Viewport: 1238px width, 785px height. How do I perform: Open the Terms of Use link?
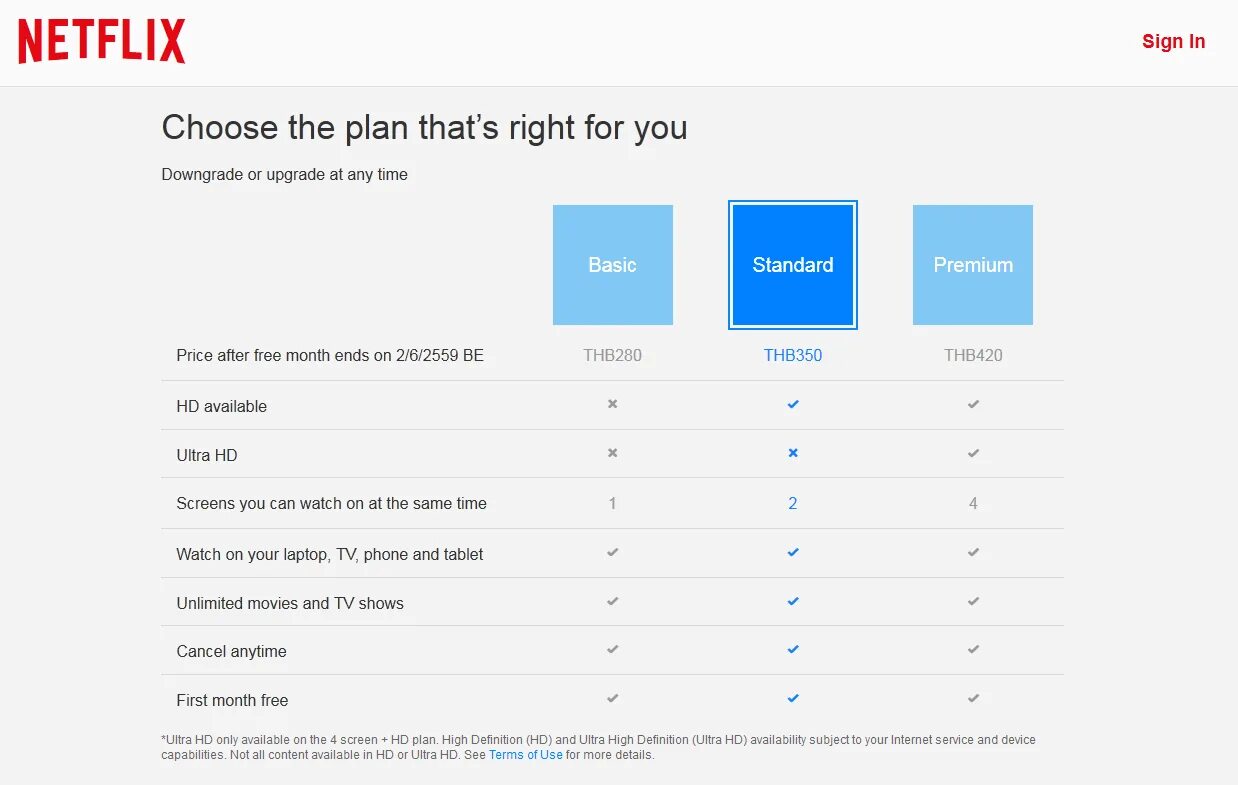[x=526, y=755]
